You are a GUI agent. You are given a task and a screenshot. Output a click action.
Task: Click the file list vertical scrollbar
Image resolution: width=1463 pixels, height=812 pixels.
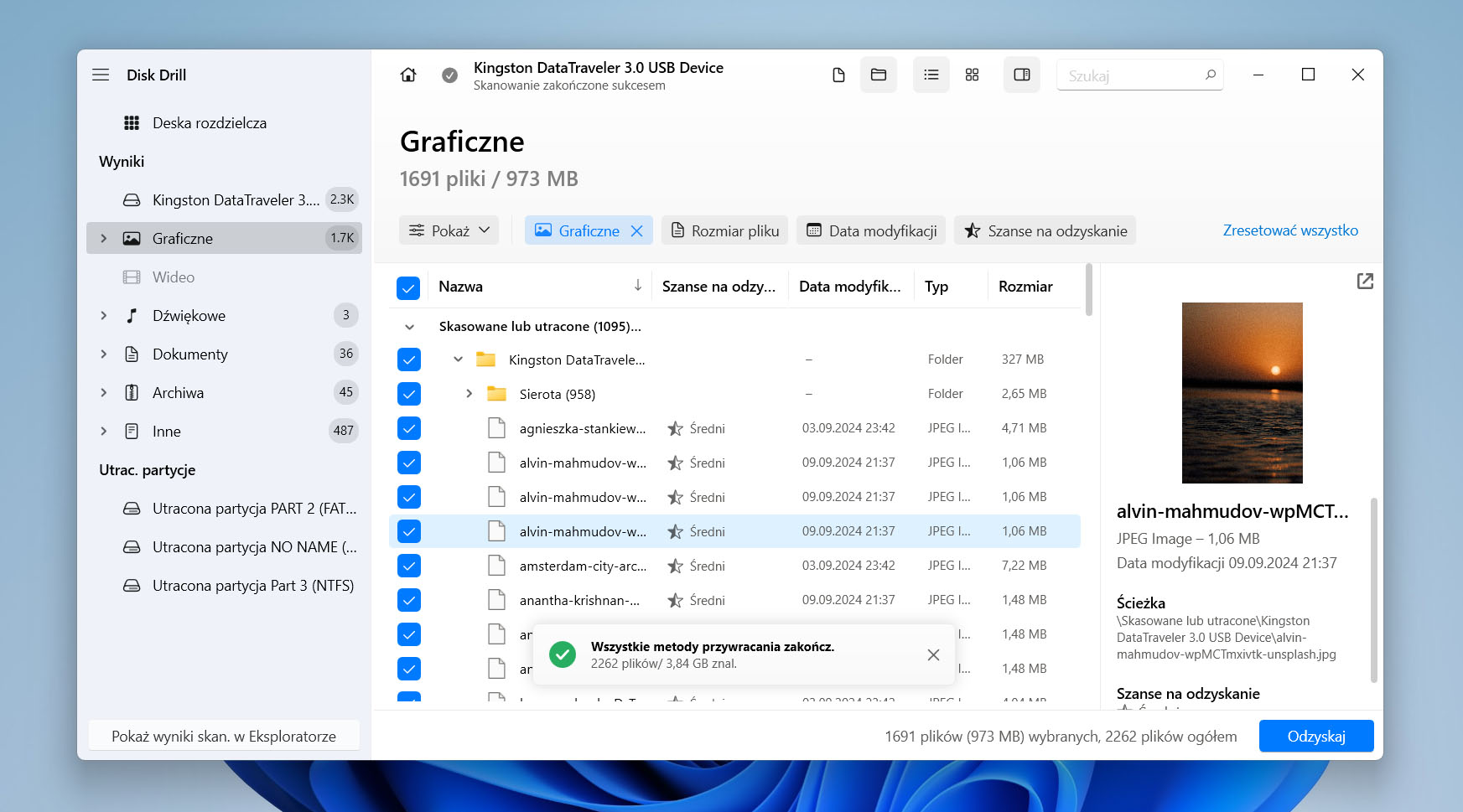pos(1089,290)
